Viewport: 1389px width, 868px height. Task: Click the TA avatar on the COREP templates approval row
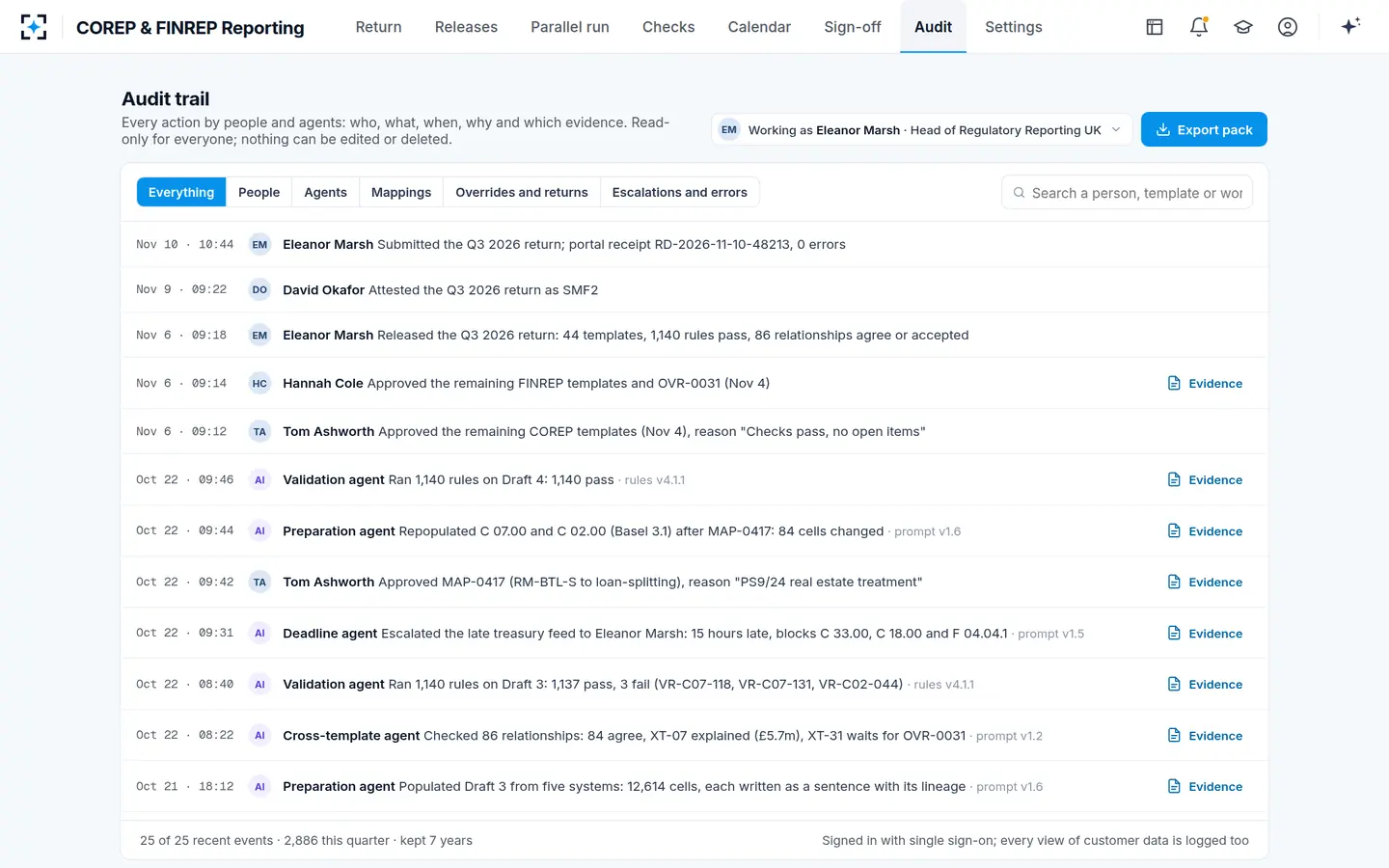259,432
